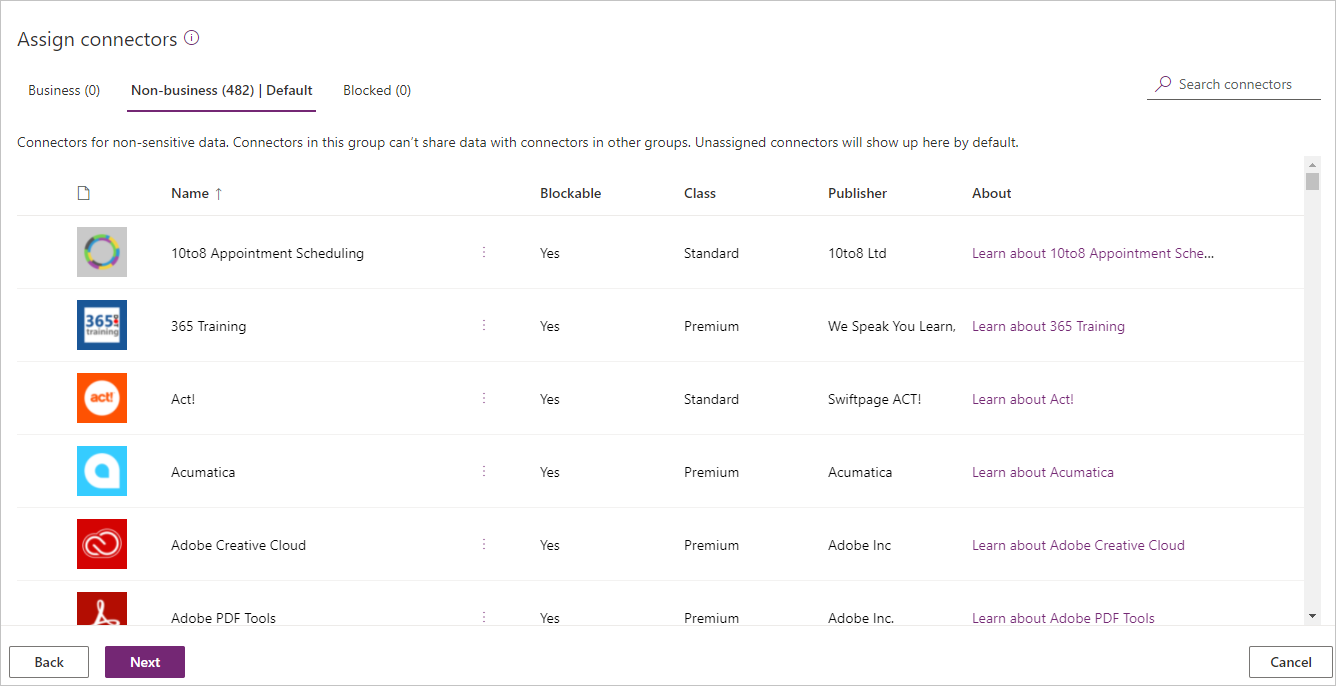Click the Standard class cell for Act!
This screenshot has height=686, width=1336.
point(711,399)
